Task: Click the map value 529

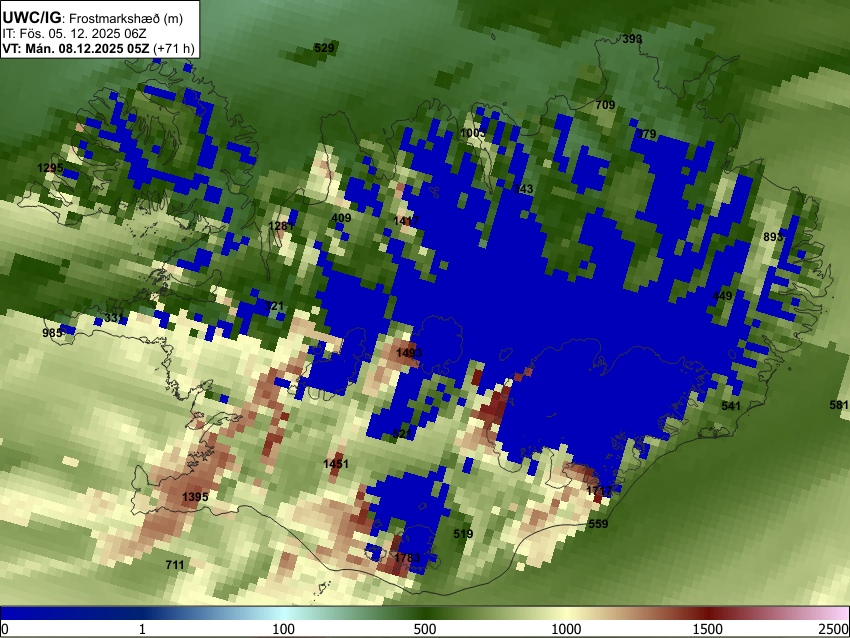Action: pyautogui.click(x=324, y=48)
